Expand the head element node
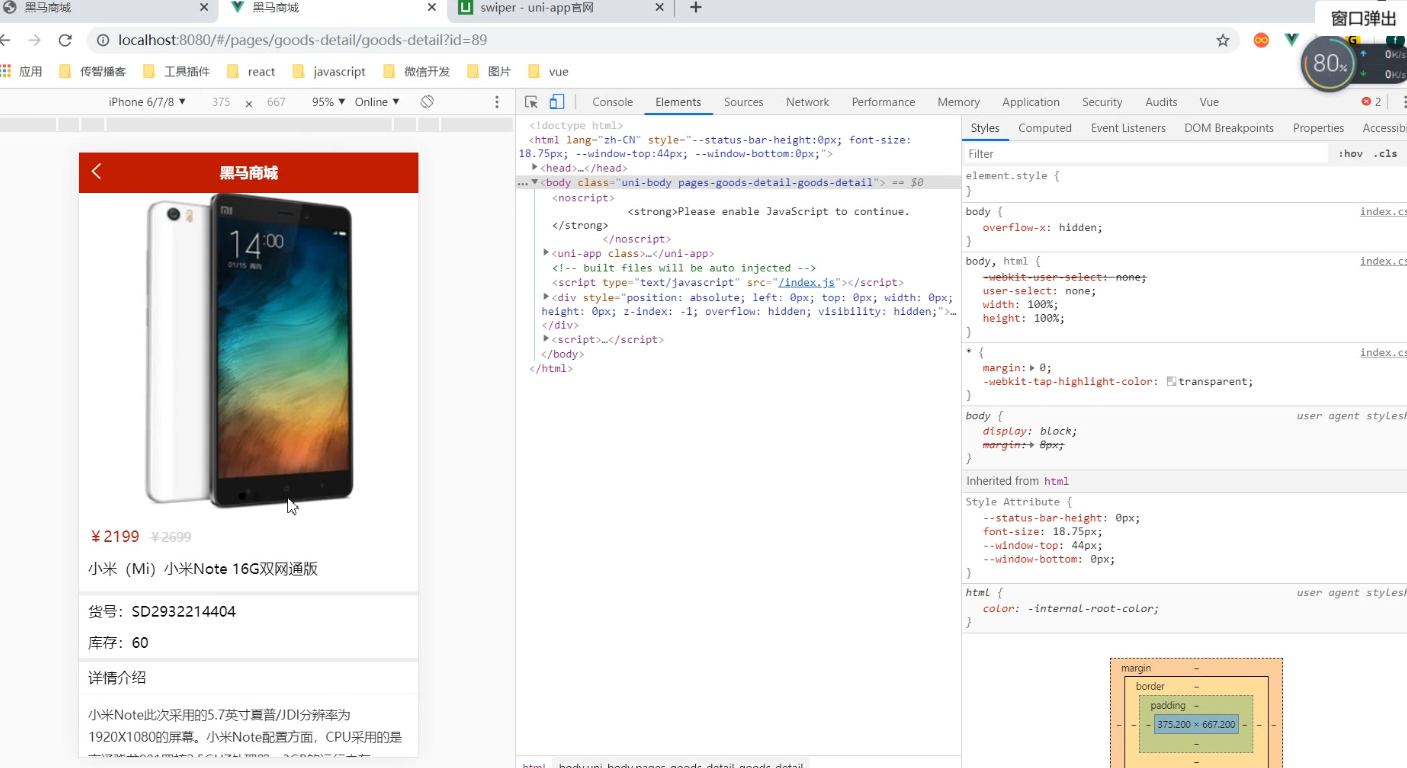Image resolution: width=1407 pixels, height=768 pixels. coord(535,168)
